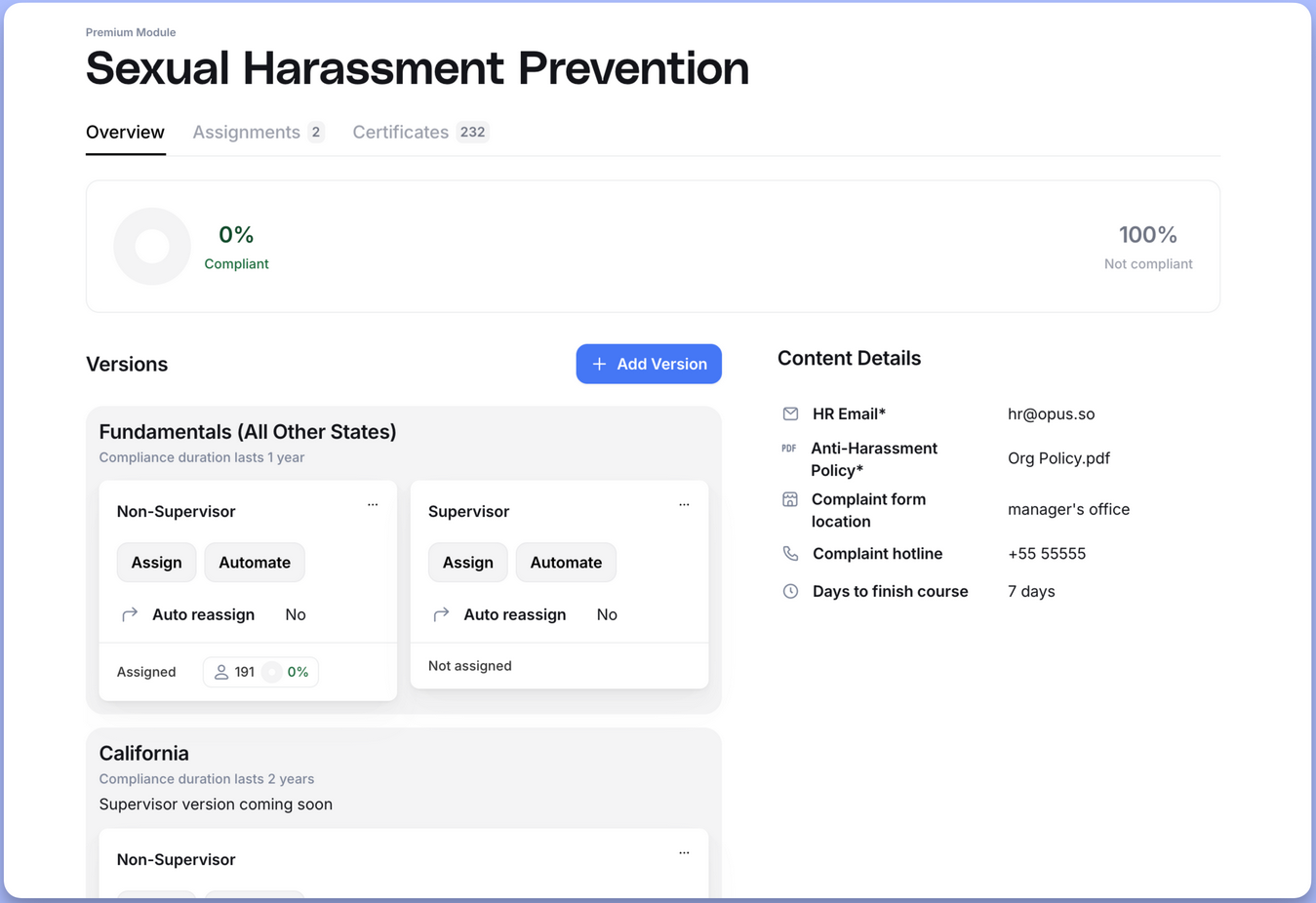Click the California version heading
Viewport: 1316px width, 903px height.
point(144,753)
